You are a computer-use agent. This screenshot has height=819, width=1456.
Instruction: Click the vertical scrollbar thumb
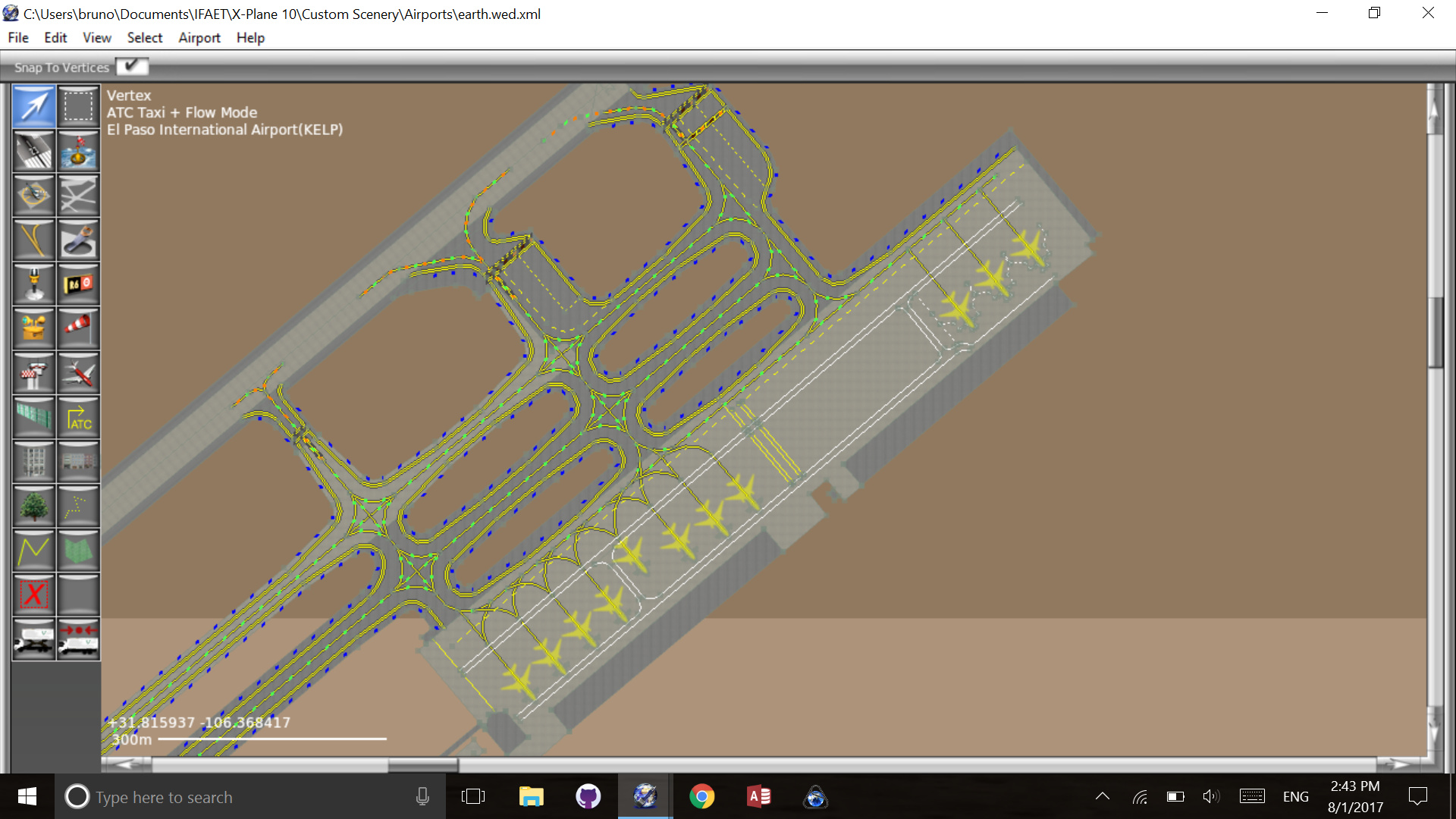coord(1434,331)
